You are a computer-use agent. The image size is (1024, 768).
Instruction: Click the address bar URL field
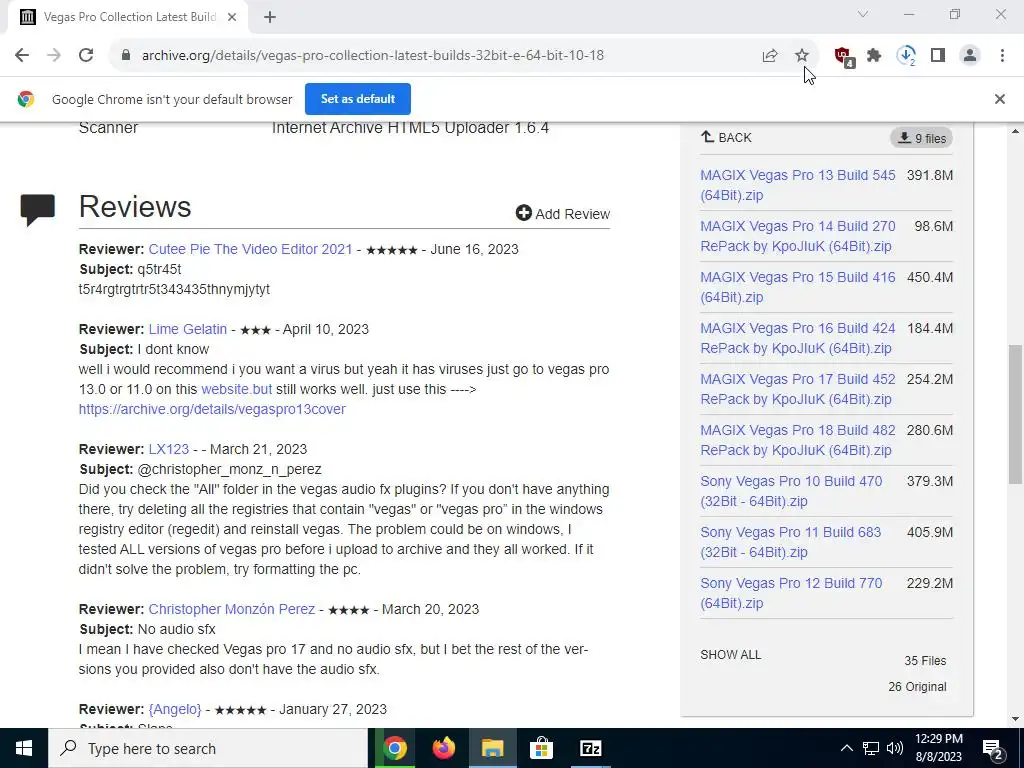click(373, 56)
